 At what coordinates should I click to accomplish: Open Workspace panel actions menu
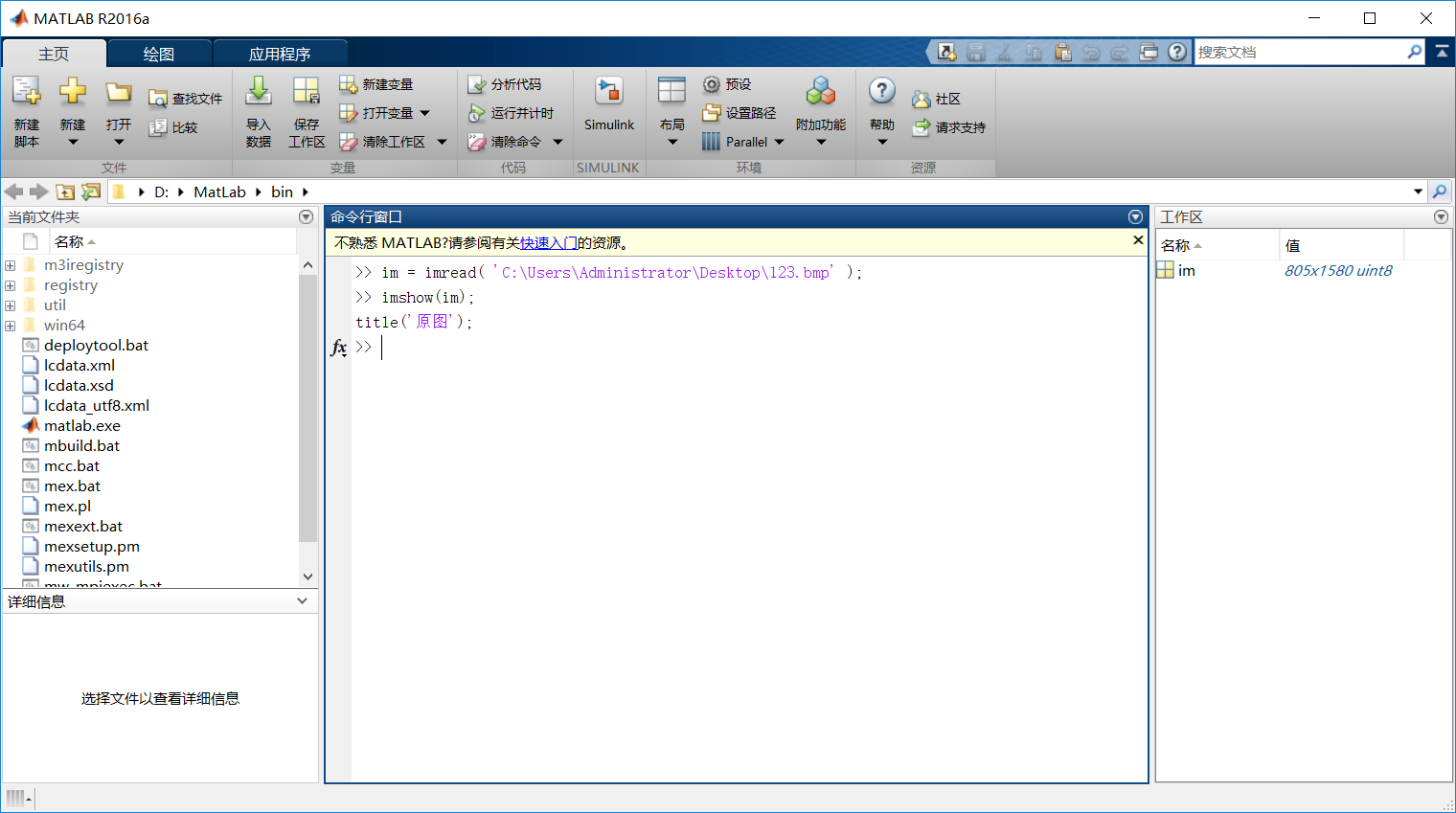pyautogui.click(x=1441, y=217)
